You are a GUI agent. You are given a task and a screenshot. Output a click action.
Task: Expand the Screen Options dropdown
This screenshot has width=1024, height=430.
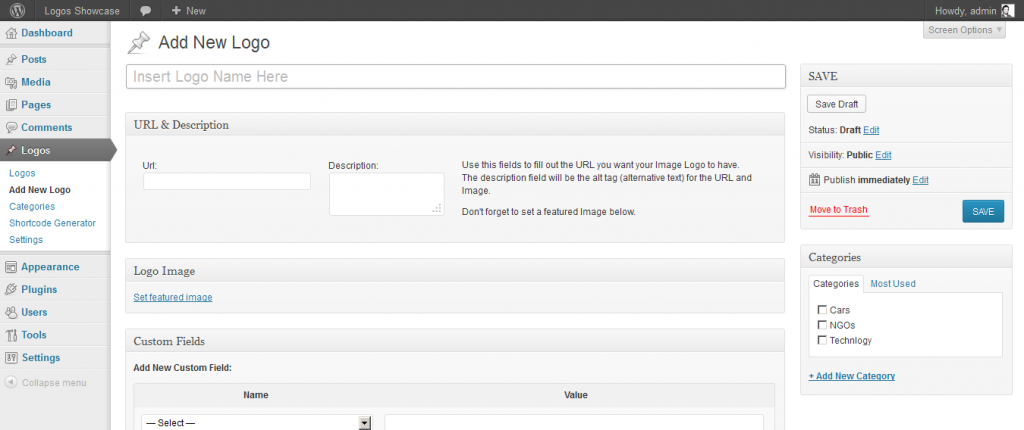[964, 30]
